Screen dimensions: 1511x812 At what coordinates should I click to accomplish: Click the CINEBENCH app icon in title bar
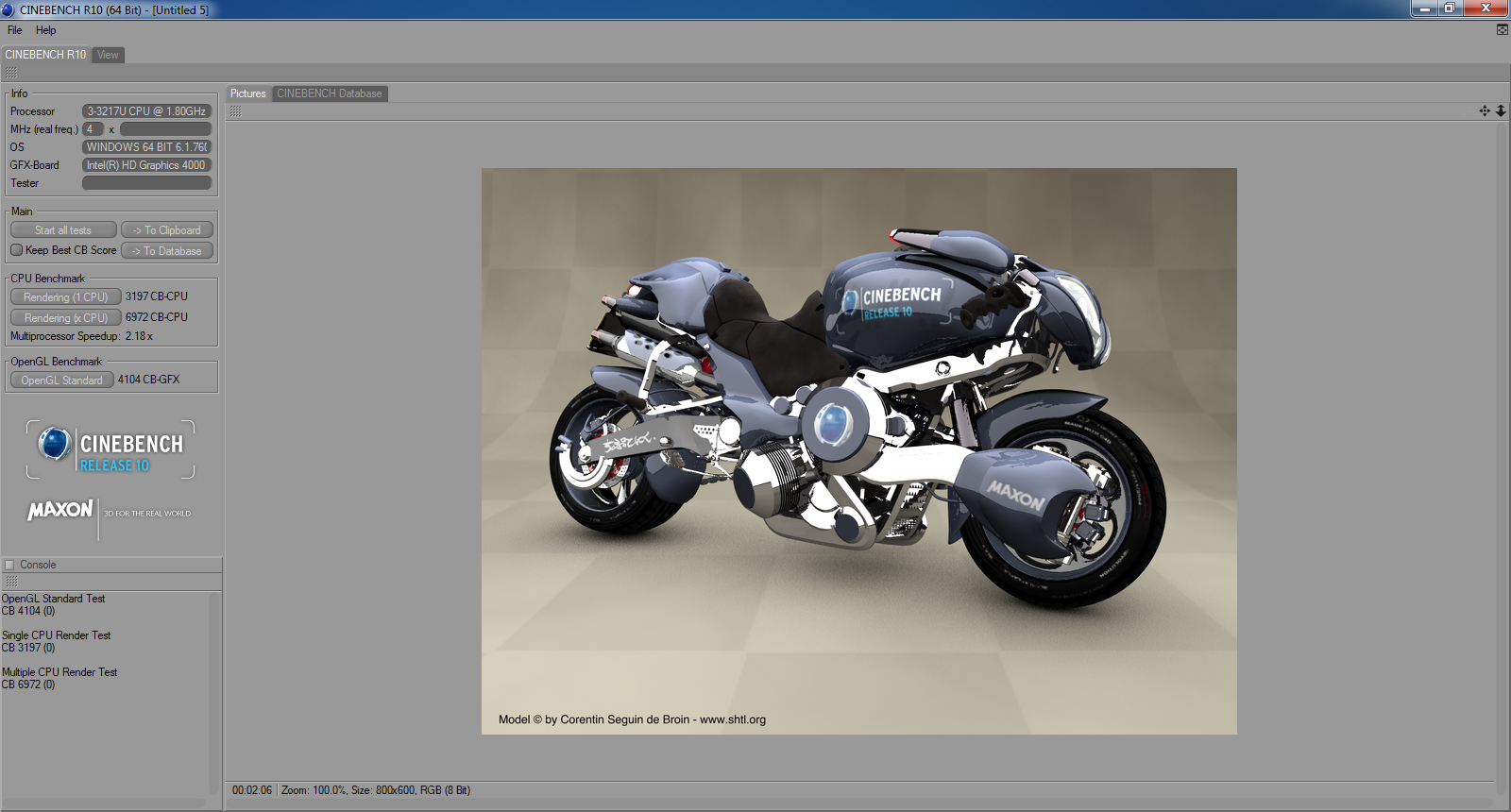click(8, 9)
